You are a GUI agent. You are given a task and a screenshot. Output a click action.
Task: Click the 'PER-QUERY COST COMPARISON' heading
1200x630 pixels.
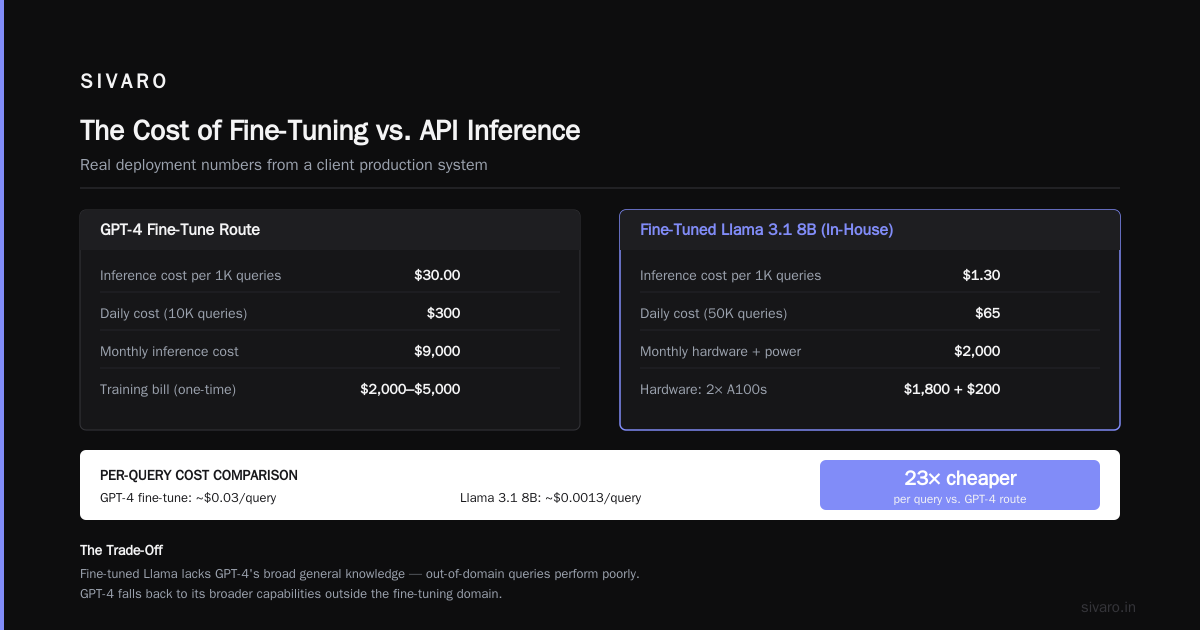(x=199, y=476)
